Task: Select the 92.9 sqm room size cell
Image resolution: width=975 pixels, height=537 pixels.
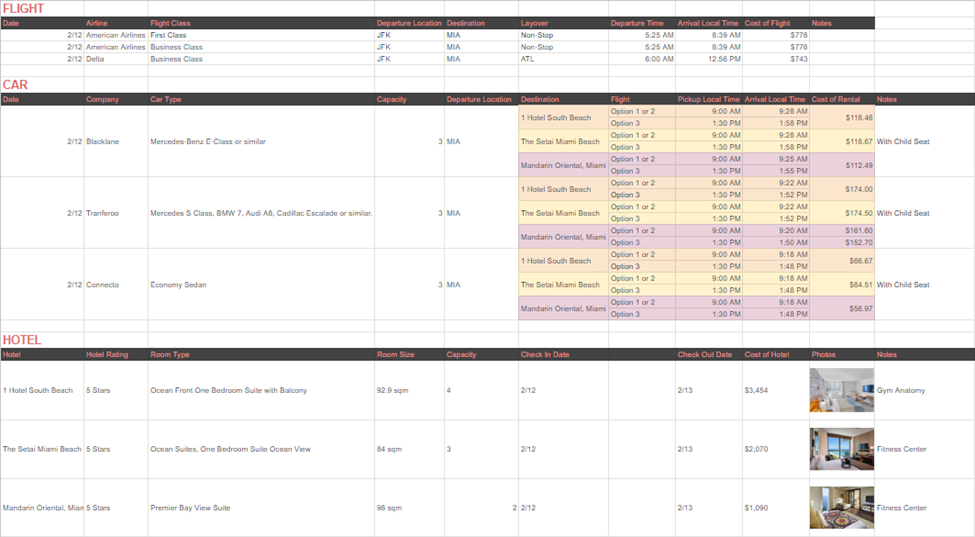Action: click(x=409, y=390)
